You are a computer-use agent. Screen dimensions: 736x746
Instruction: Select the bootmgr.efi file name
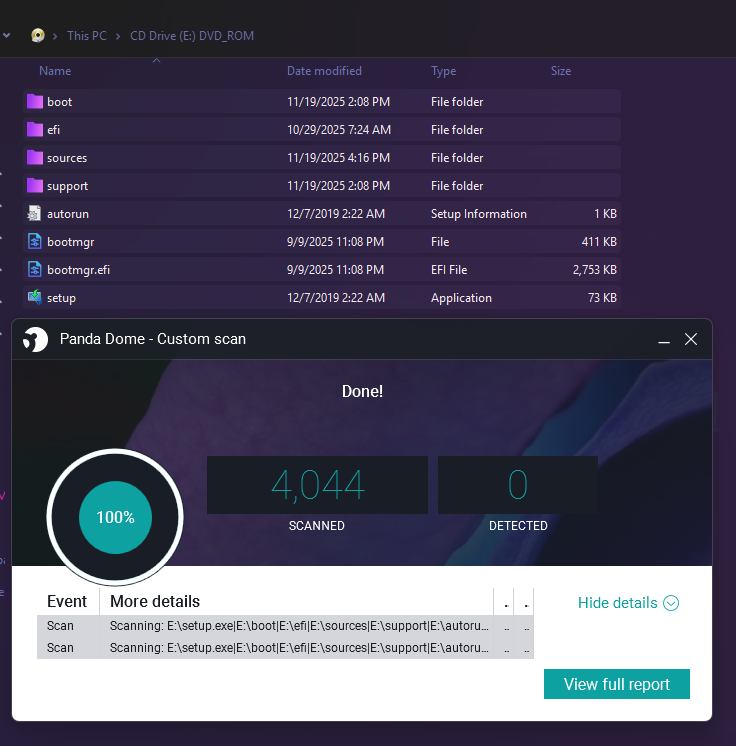tap(78, 270)
